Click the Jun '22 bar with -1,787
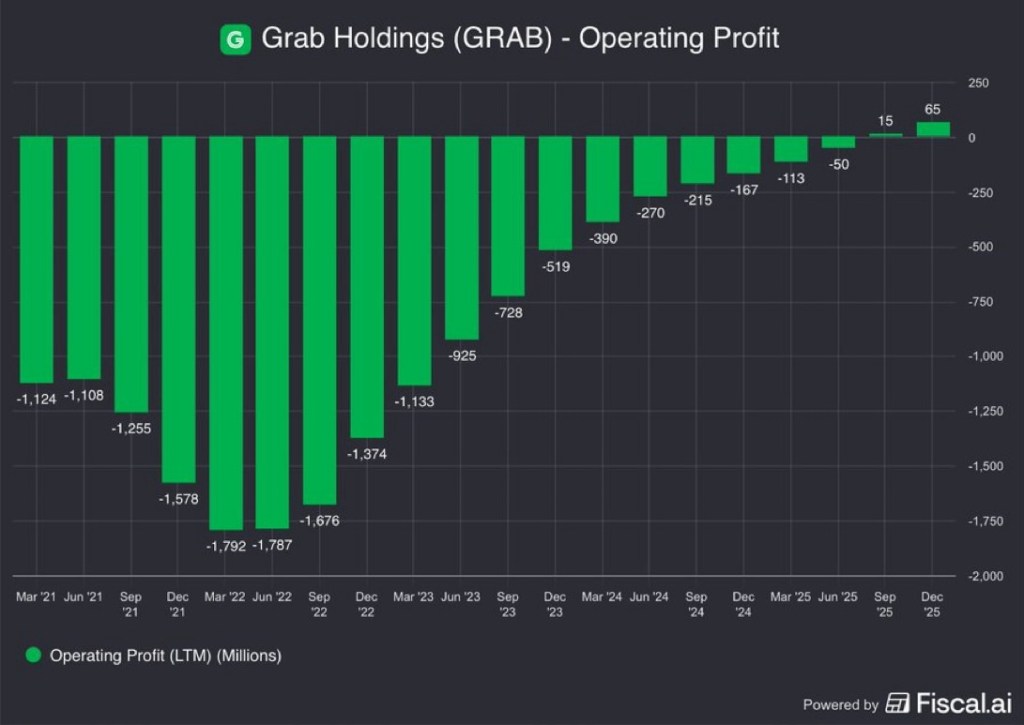1024x725 pixels. click(272, 332)
